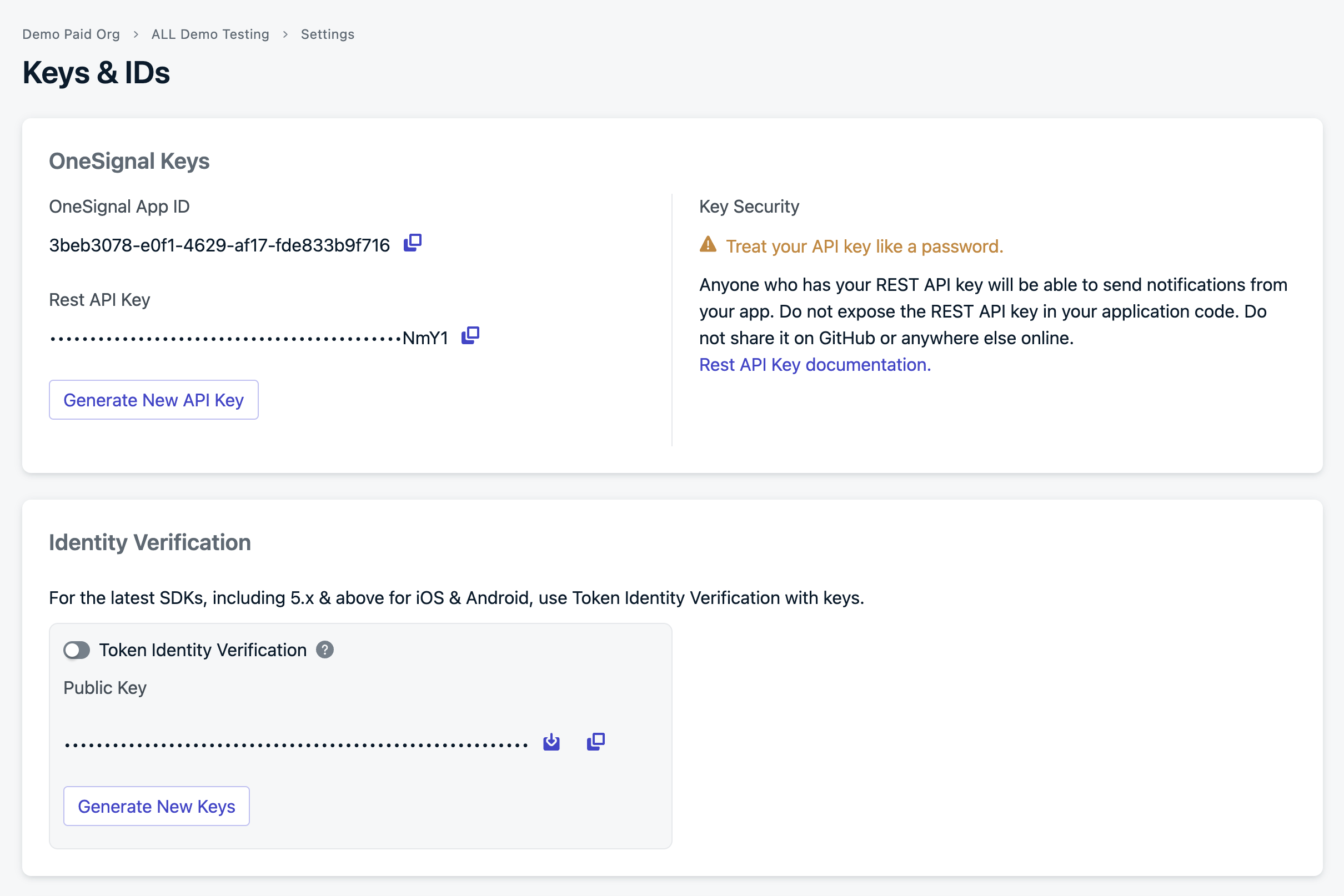Image resolution: width=1344 pixels, height=896 pixels.
Task: Navigate to Settings breadcrumb
Action: click(x=328, y=34)
